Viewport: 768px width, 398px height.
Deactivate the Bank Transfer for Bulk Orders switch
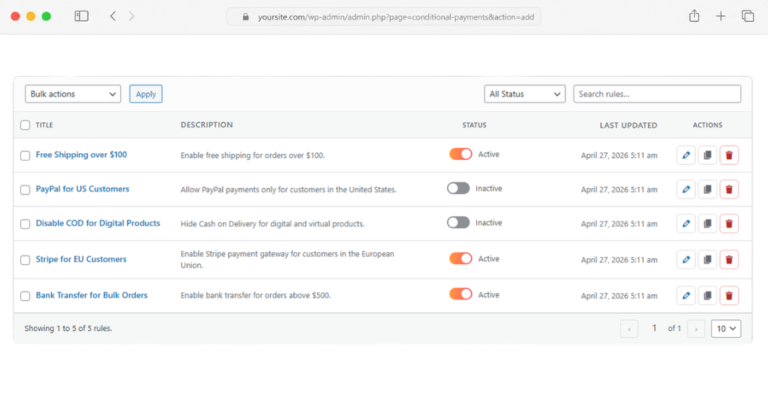click(460, 294)
